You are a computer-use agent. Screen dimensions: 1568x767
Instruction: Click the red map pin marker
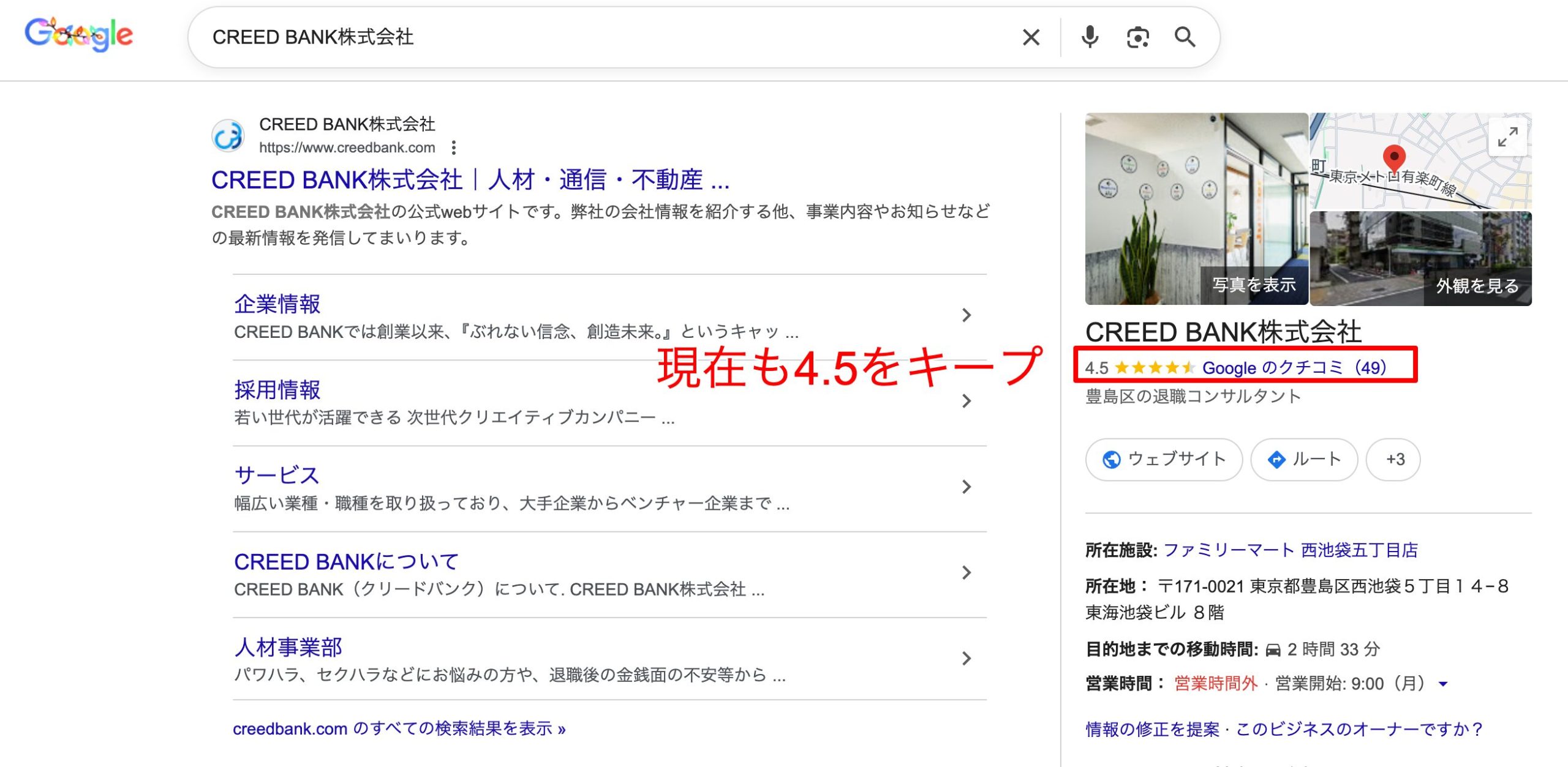point(1394,159)
